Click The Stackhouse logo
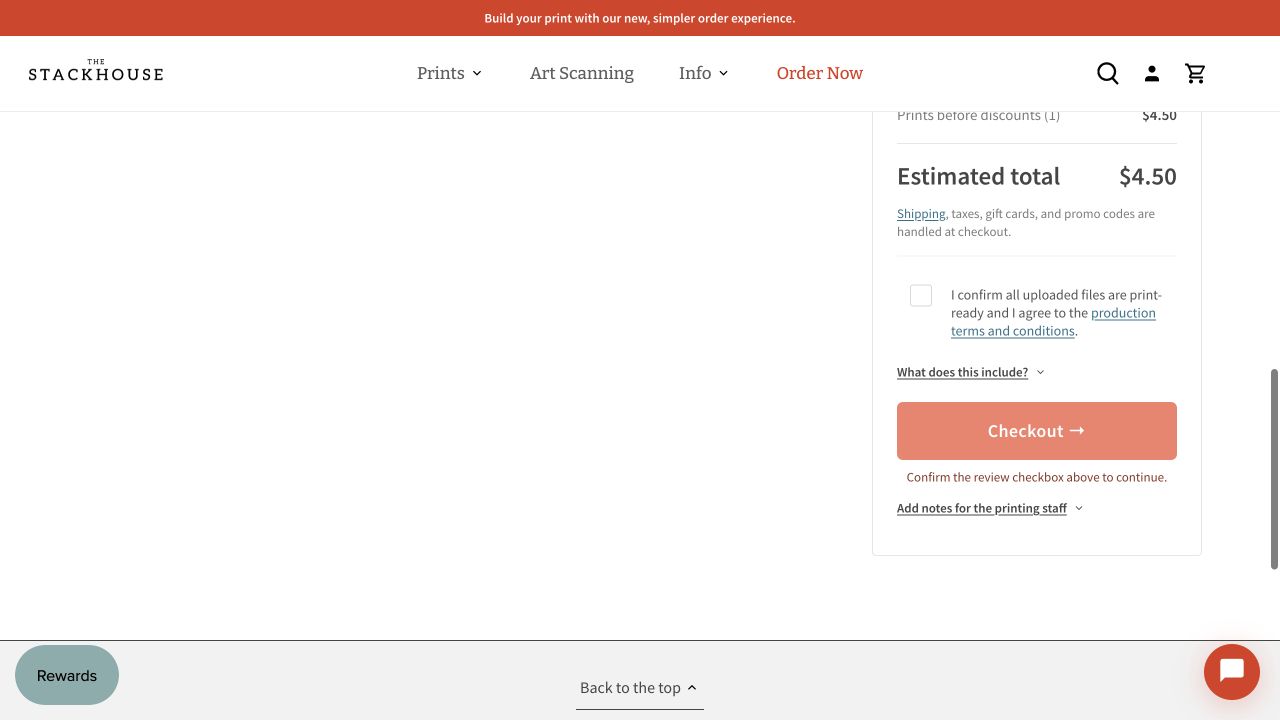 click(x=96, y=70)
